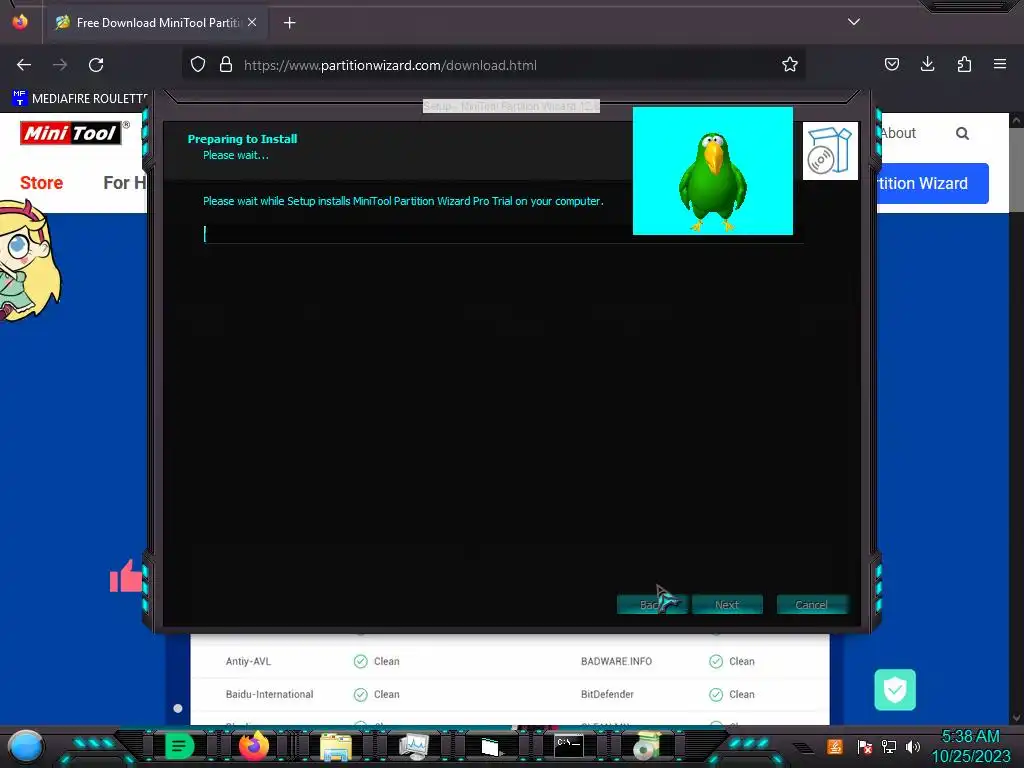Image resolution: width=1024 pixels, height=768 pixels.
Task: Open File Explorer from the taskbar
Action: tap(336, 747)
